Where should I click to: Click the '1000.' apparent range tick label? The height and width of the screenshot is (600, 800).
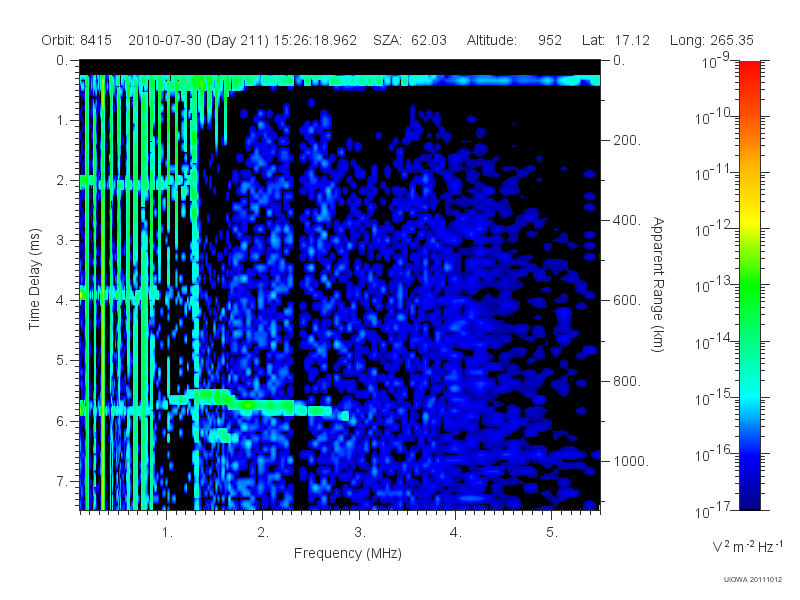click(631, 461)
